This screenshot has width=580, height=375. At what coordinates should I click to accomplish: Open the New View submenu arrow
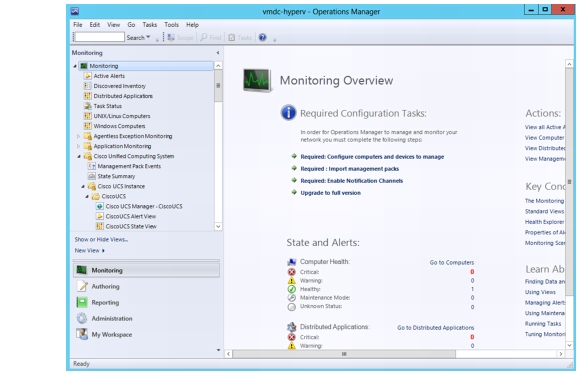pyautogui.click(x=103, y=250)
